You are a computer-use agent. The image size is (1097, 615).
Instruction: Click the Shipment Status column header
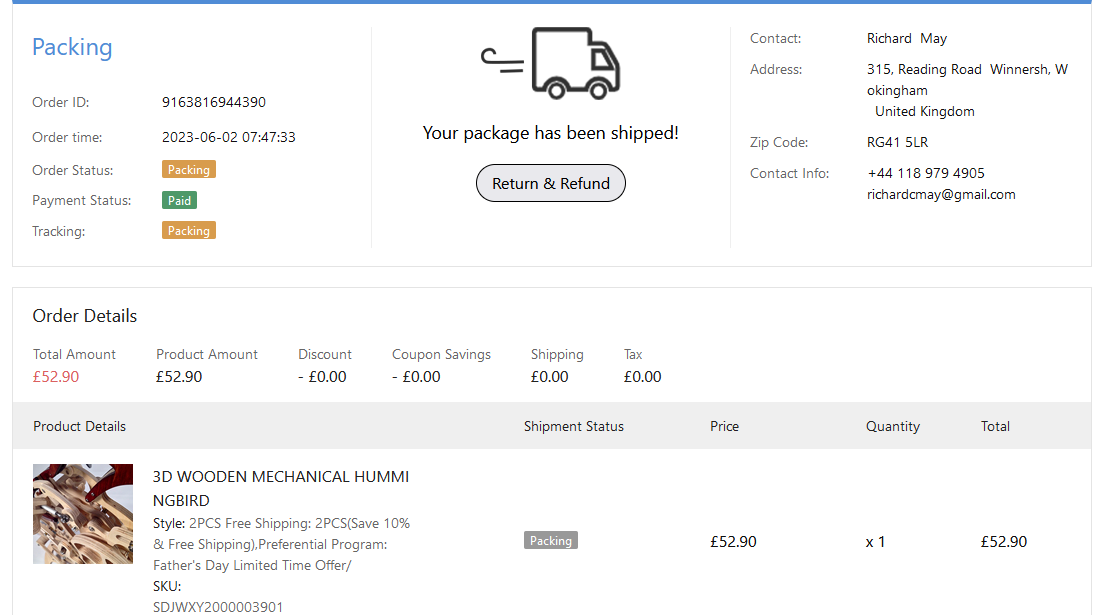pyautogui.click(x=574, y=426)
